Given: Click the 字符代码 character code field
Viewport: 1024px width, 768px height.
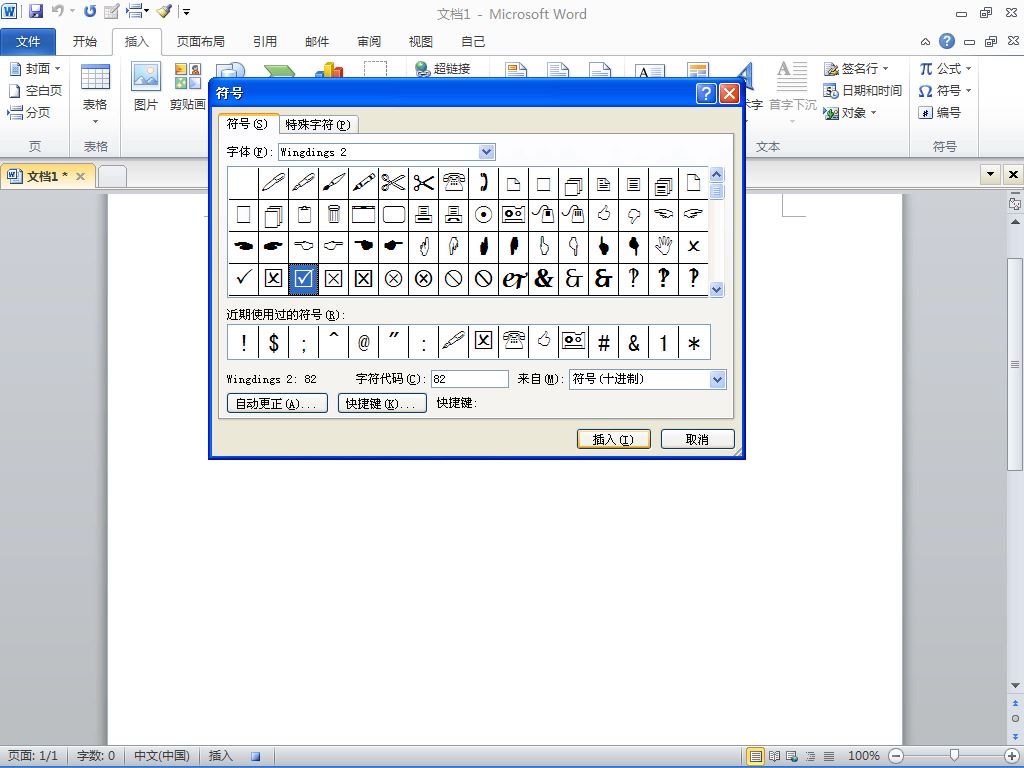Looking at the screenshot, I should [470, 379].
